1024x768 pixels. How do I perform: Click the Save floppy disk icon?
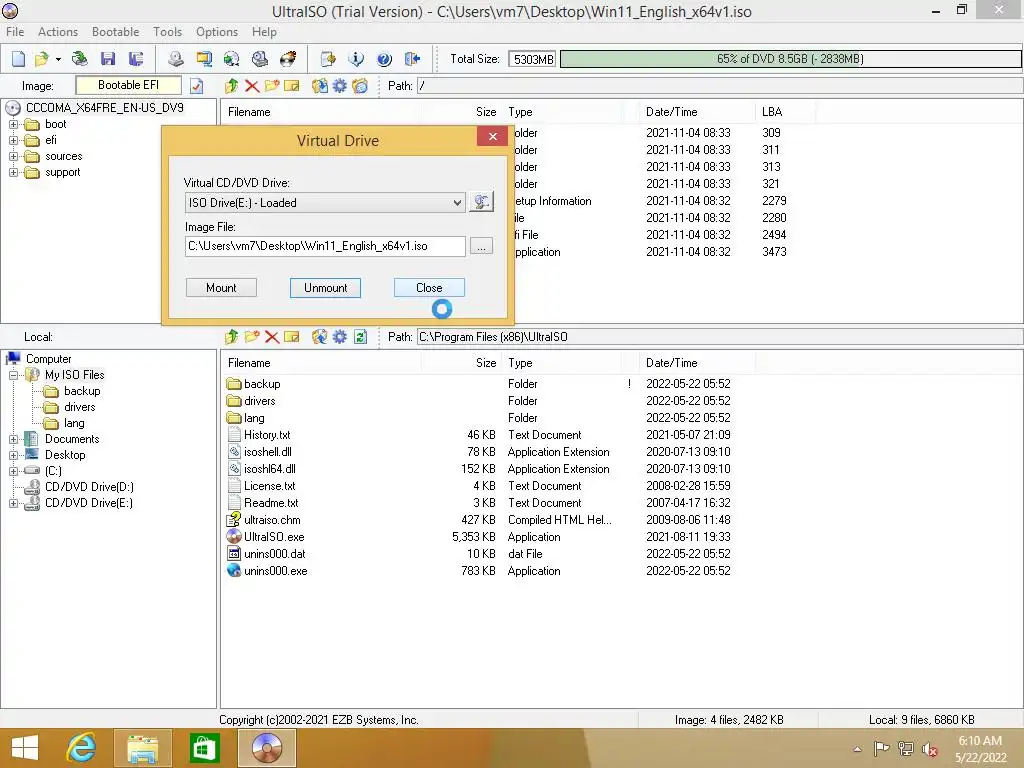point(108,59)
